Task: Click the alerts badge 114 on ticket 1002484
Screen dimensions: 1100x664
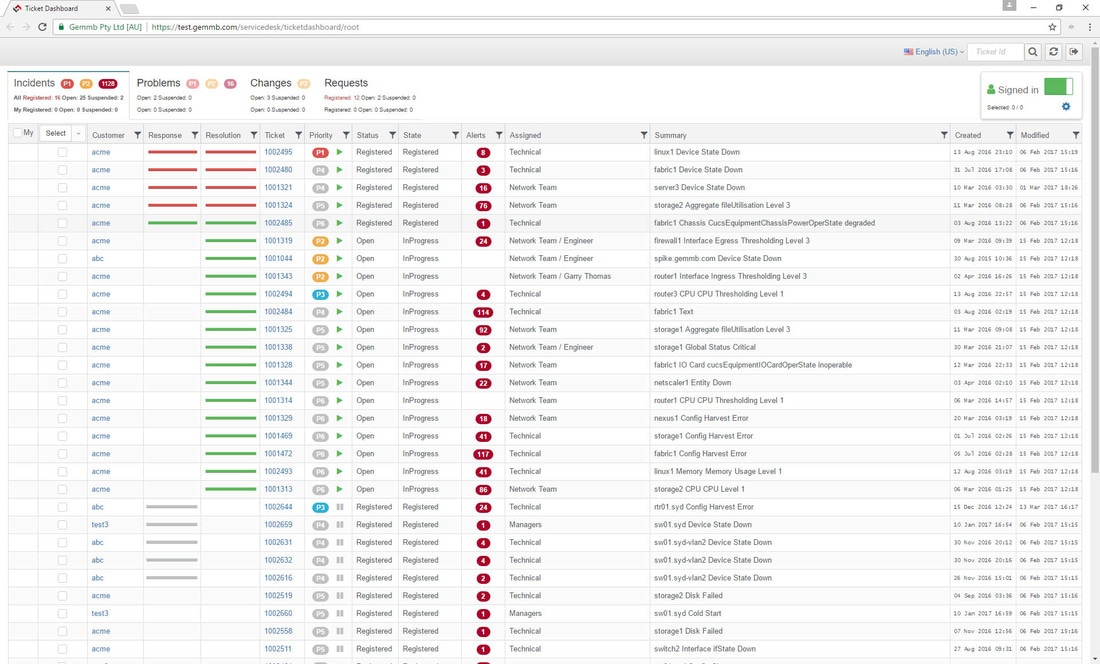Action: pyautogui.click(x=483, y=312)
